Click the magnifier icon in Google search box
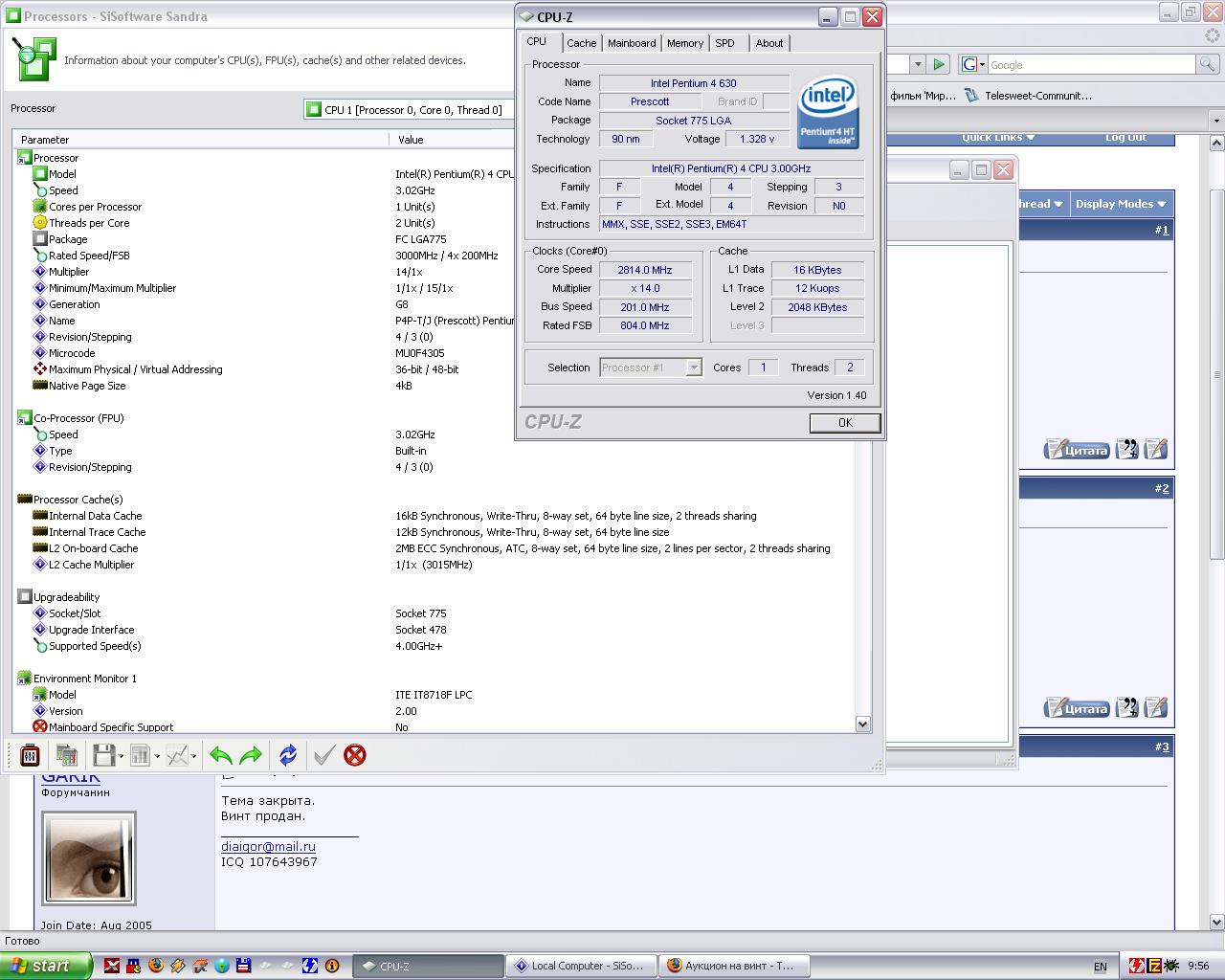Image resolution: width=1225 pixels, height=980 pixels. tap(1208, 64)
